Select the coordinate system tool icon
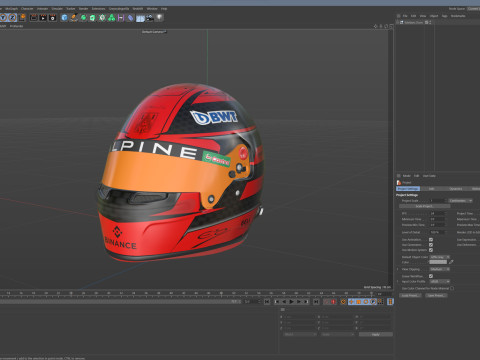The width and height of the screenshot is (480, 360). [x=22, y=17]
